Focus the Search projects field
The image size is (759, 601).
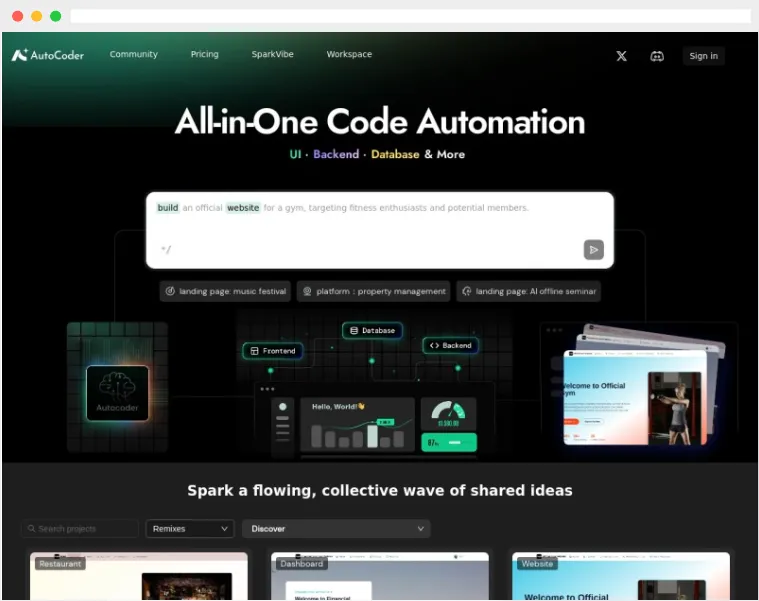(80, 529)
